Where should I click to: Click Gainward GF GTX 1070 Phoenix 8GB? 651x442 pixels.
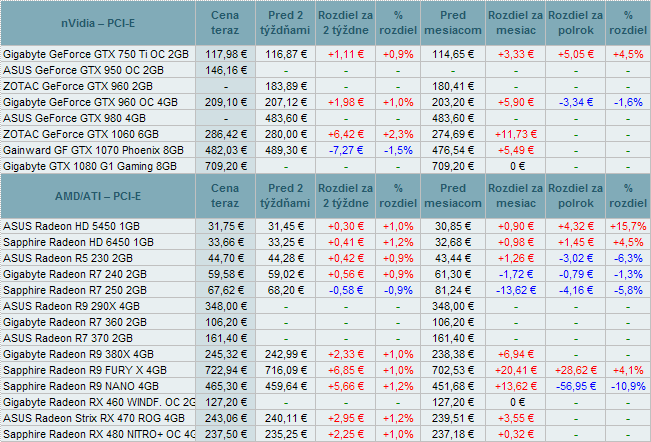(x=93, y=150)
